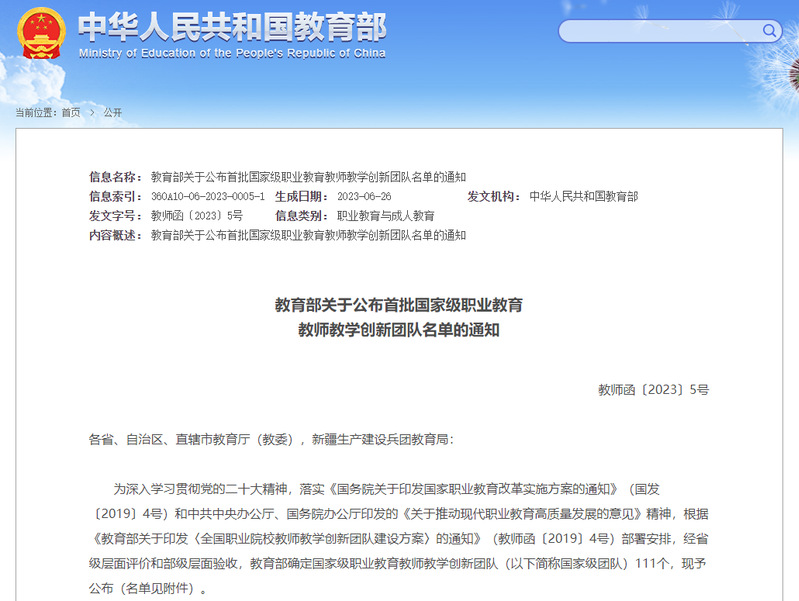Viewport: 799px width, 601px height.
Task: Click the article heading line 教育部关于公布首批国家级职业教育
Action: (x=398, y=305)
